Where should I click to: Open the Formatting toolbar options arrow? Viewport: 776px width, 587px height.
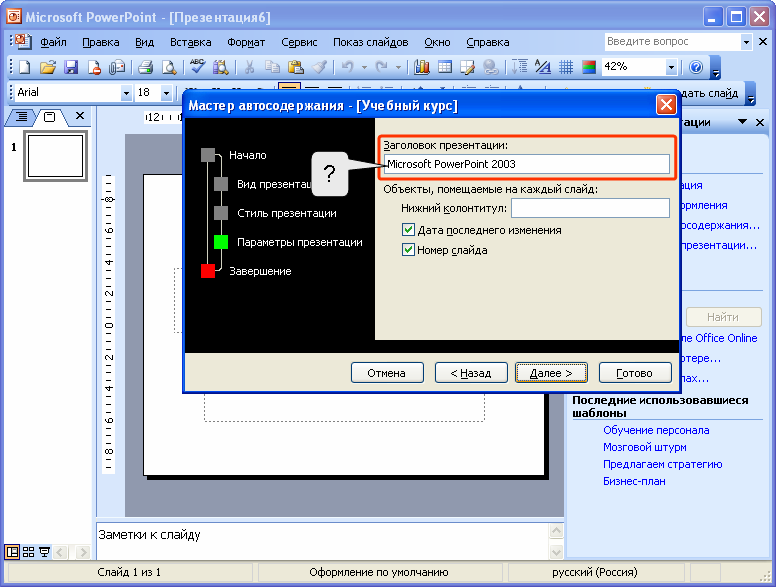(x=751, y=94)
